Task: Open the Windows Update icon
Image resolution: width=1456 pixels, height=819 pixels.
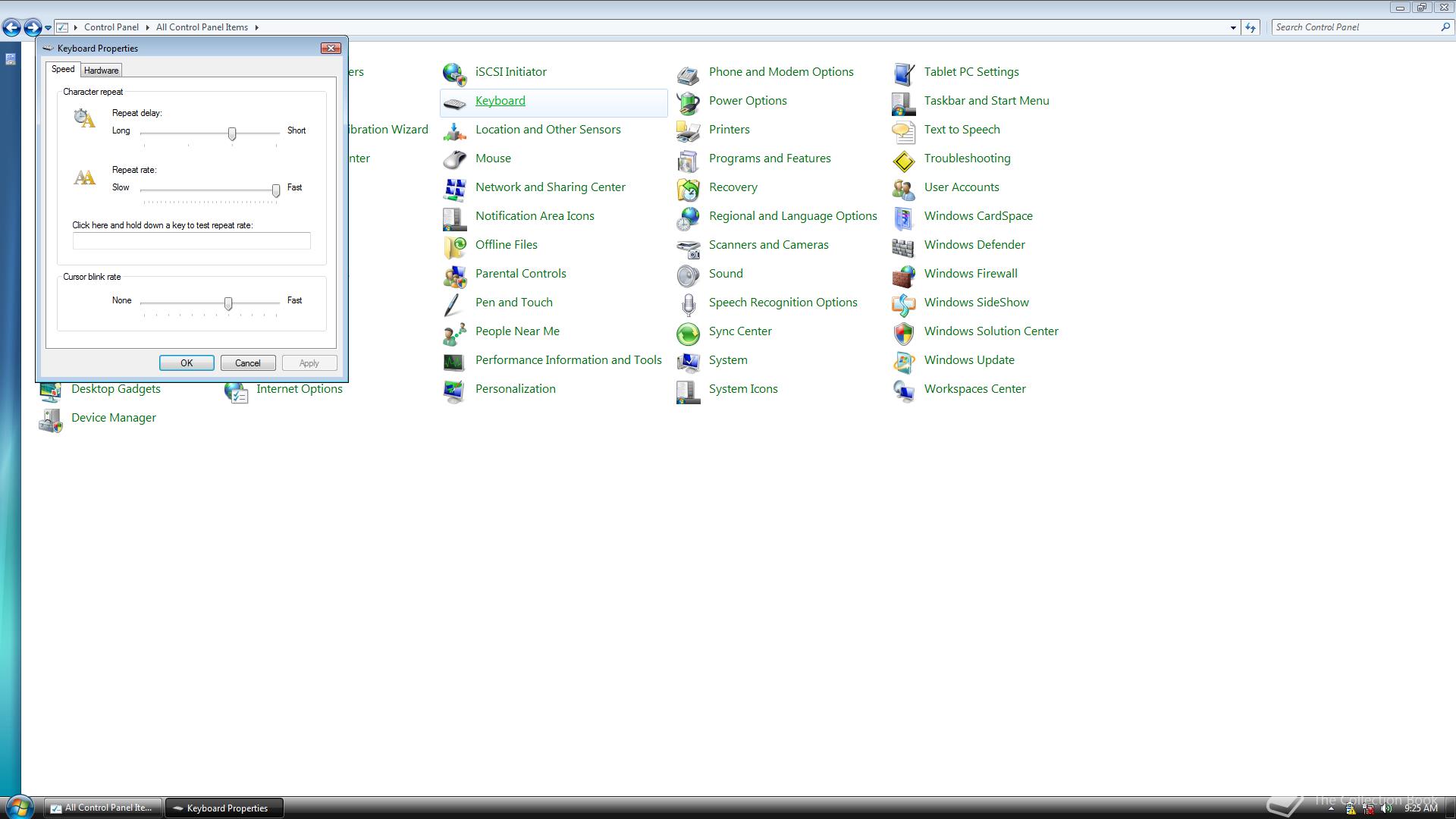Action: 903,361
